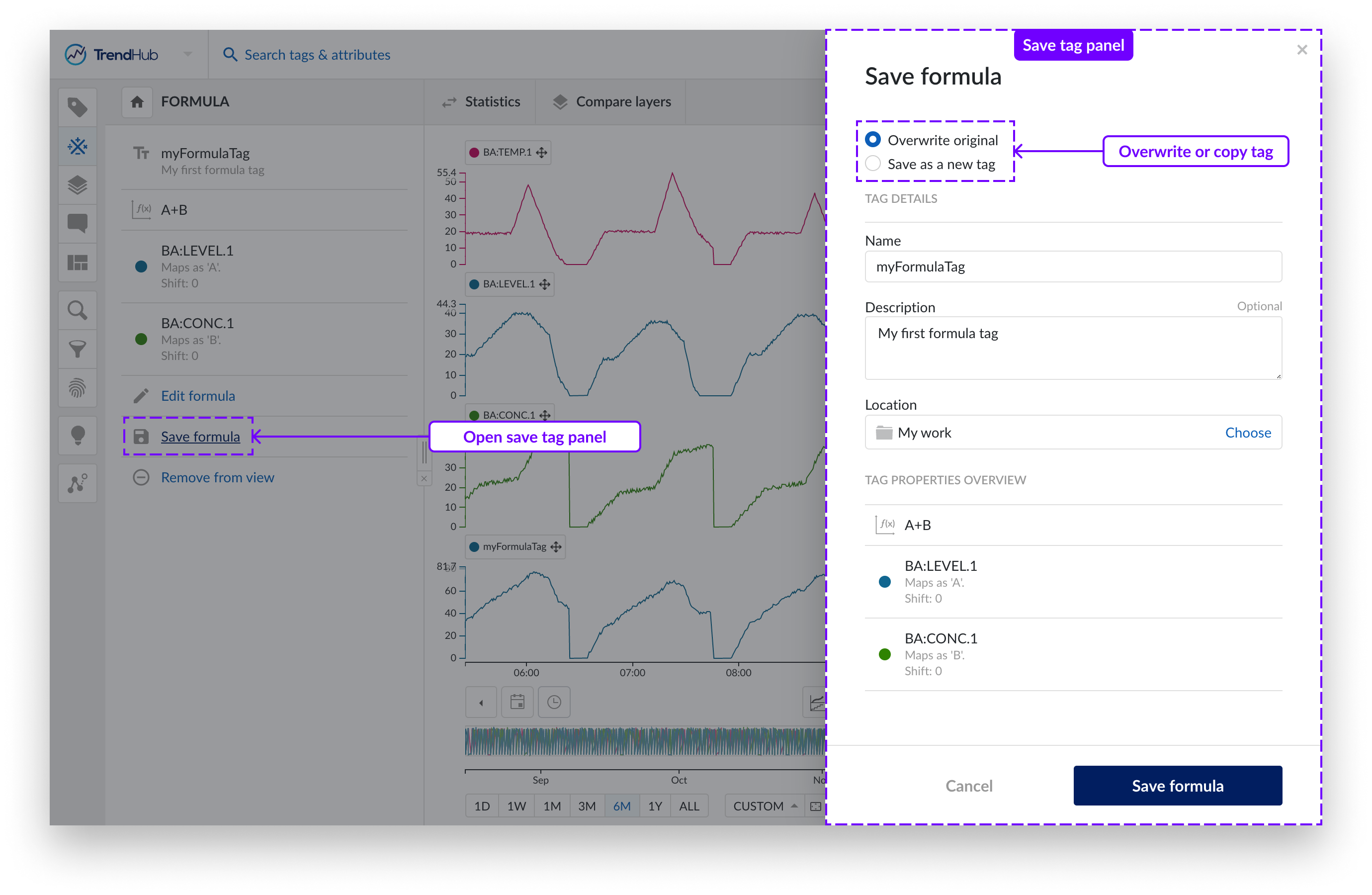Select the Overwrite original radio option
This screenshot has height=895, width=1372.
(873, 140)
